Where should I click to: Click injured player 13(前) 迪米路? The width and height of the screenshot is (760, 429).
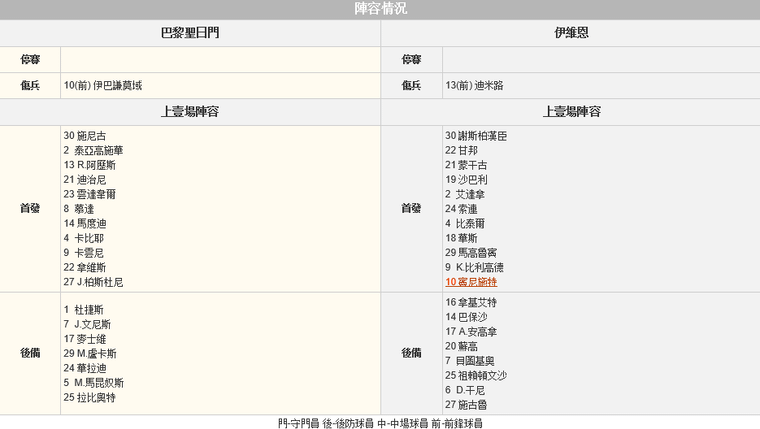[x=474, y=85]
